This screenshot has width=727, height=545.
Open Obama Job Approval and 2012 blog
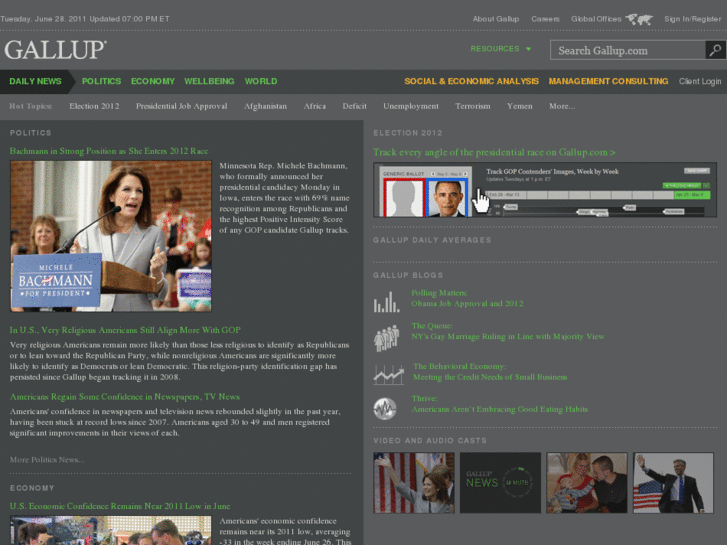[467, 304]
